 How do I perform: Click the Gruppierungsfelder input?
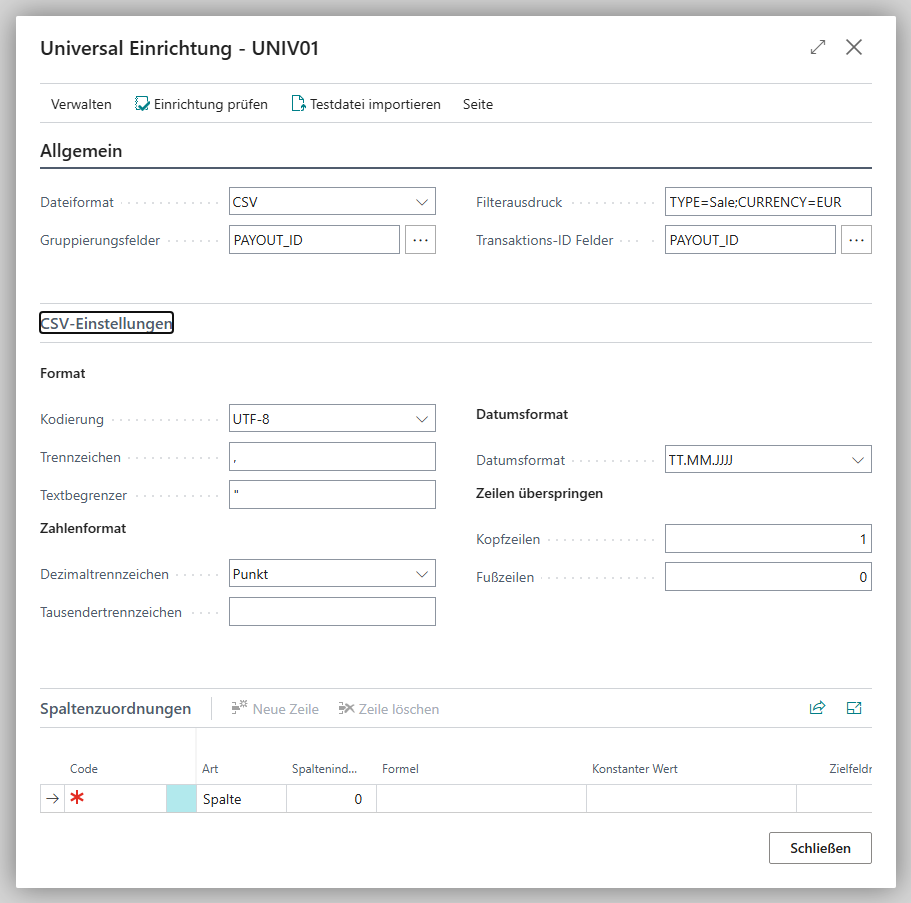click(314, 240)
